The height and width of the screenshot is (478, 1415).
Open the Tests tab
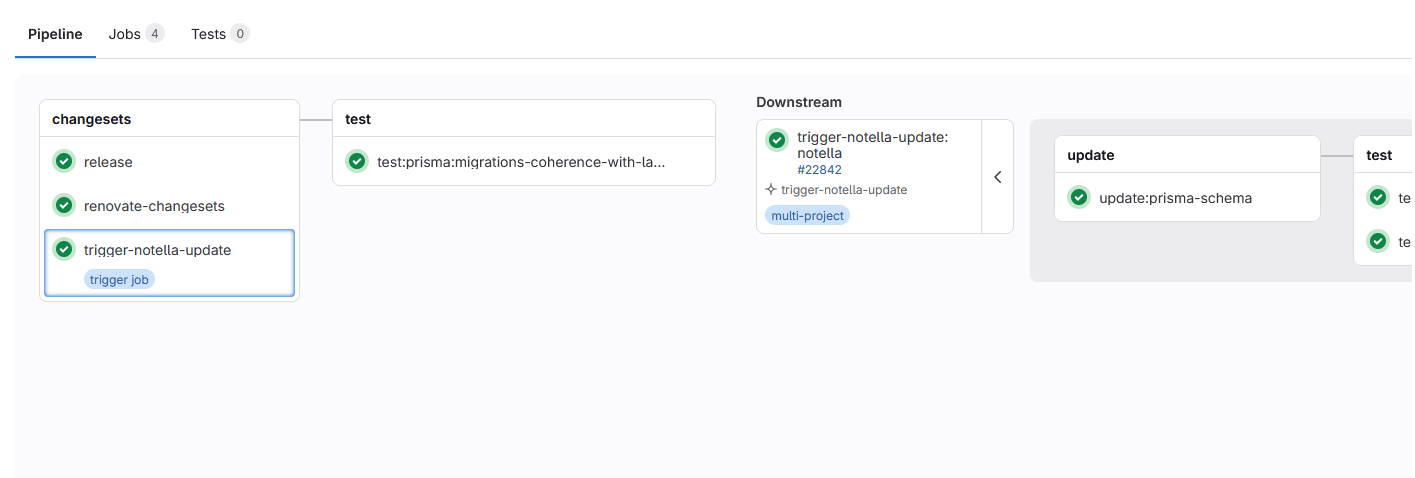coord(208,34)
